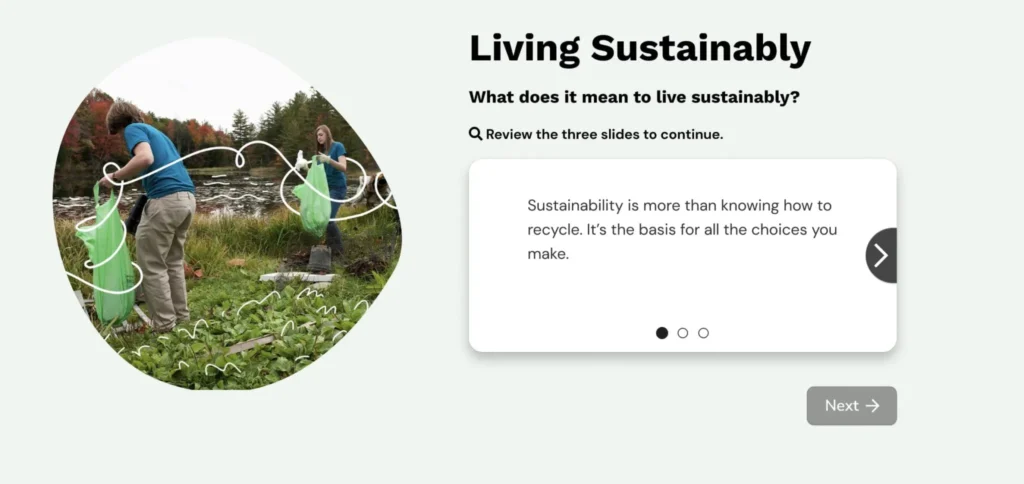Click "What does it mean to live sustainably?" subtitle

coord(634,97)
